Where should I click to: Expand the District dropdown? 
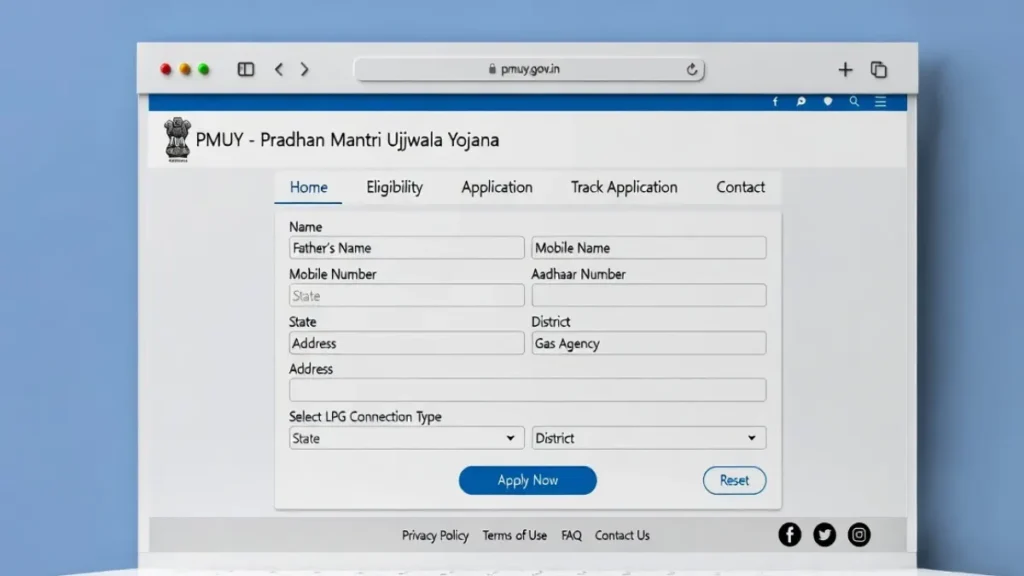click(x=648, y=438)
